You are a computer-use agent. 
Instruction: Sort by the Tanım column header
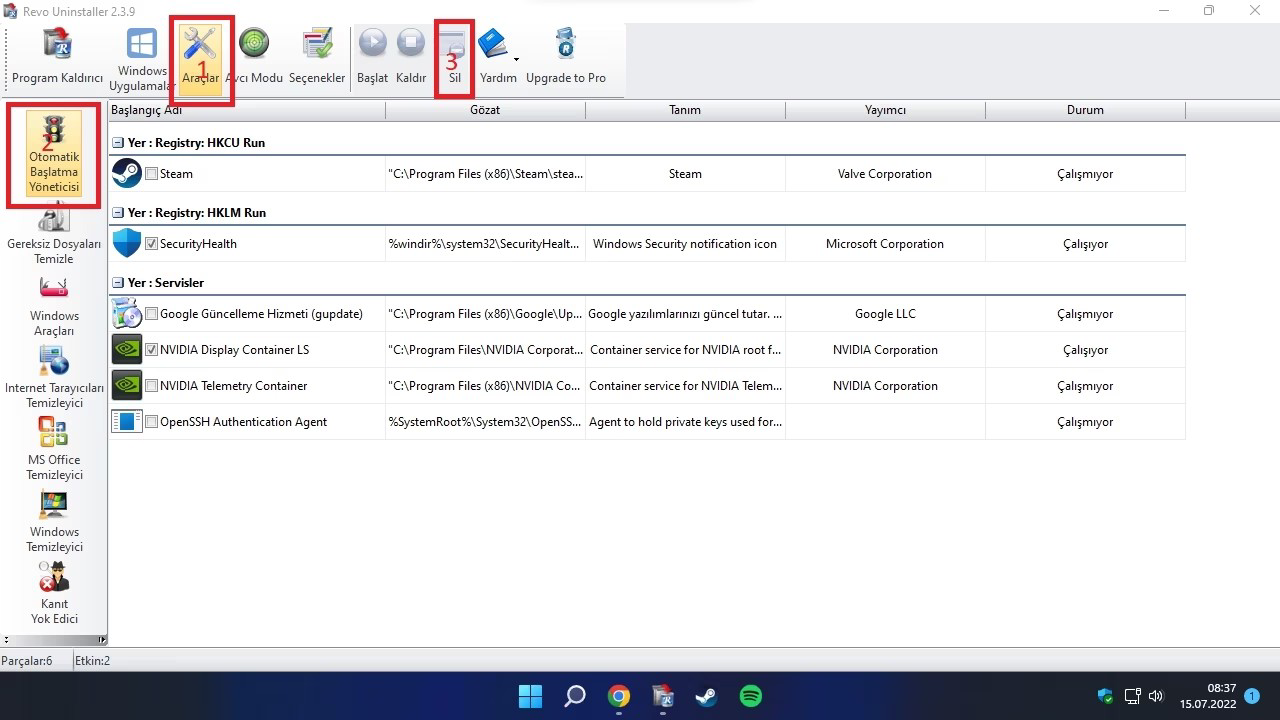(685, 110)
